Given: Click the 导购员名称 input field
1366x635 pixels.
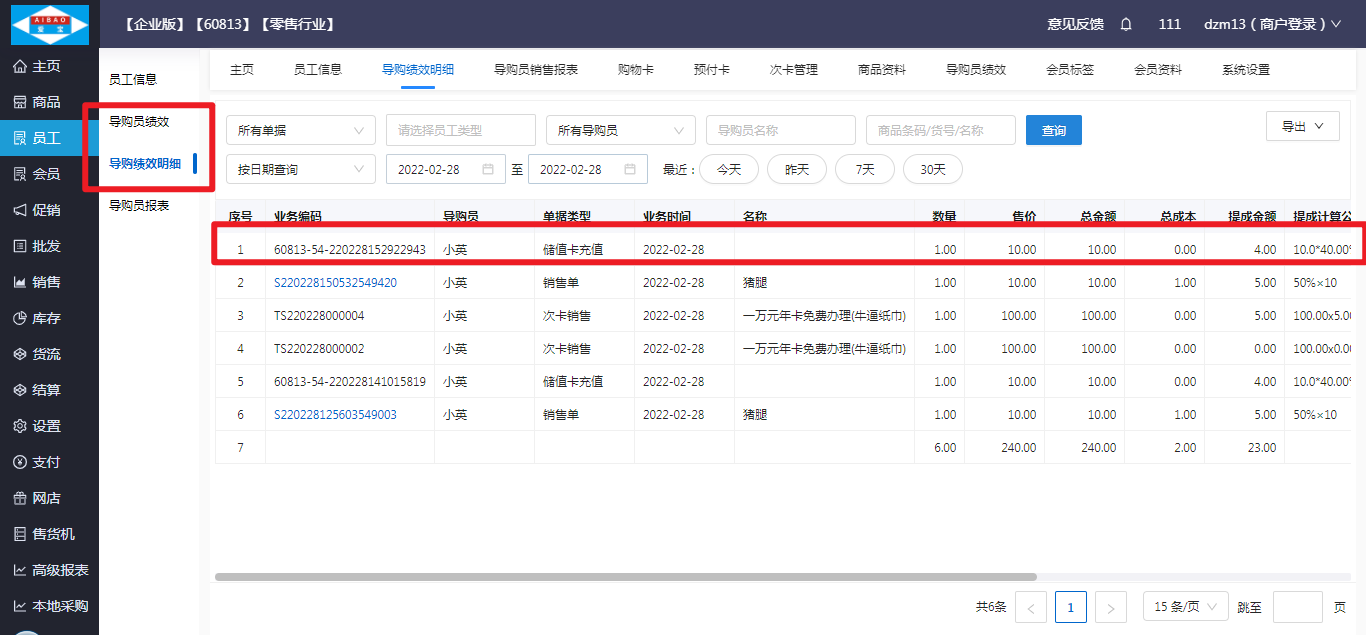Looking at the screenshot, I should click(780, 130).
